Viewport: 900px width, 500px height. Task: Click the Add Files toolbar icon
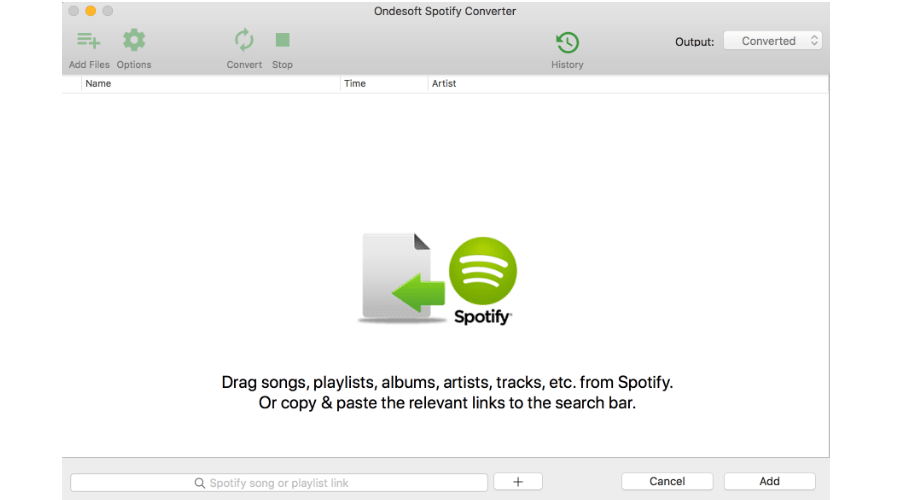coord(88,40)
